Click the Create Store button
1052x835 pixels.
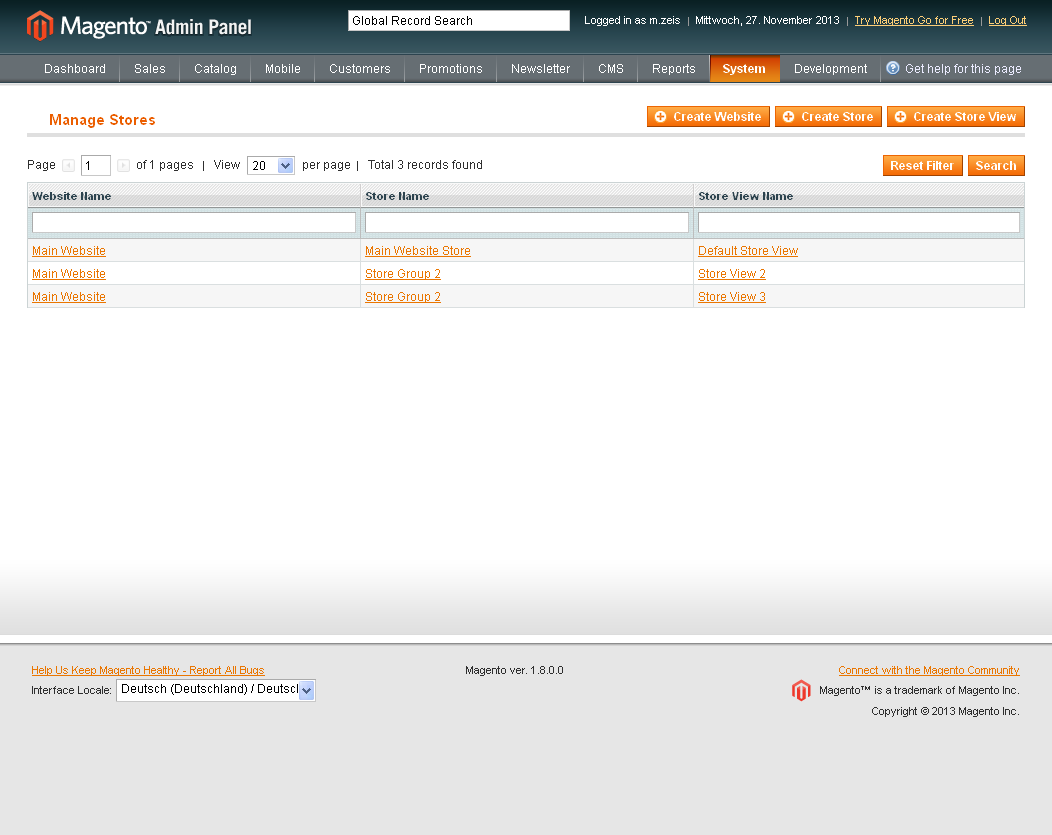click(828, 117)
